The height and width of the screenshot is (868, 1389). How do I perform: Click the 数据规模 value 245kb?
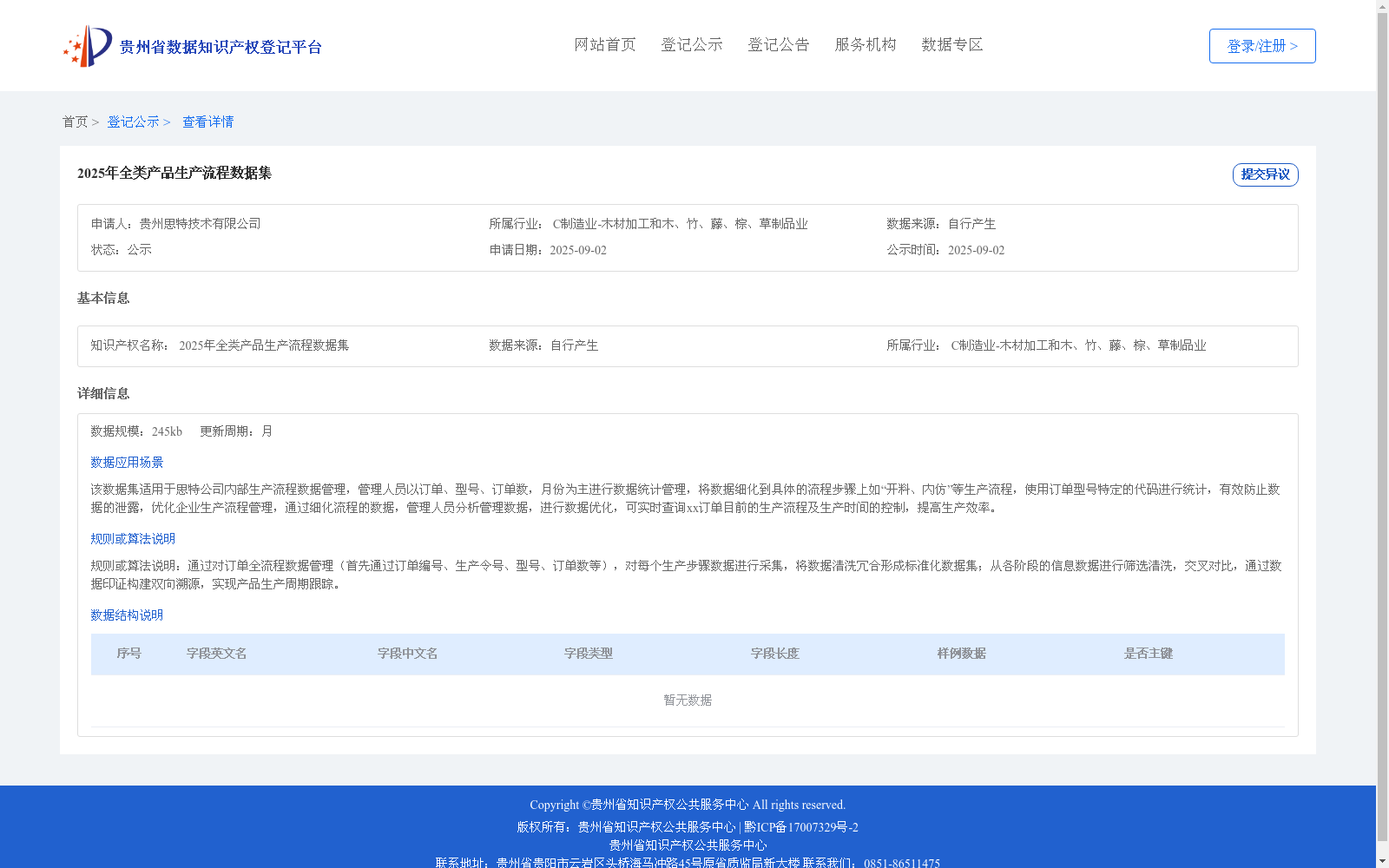167,431
